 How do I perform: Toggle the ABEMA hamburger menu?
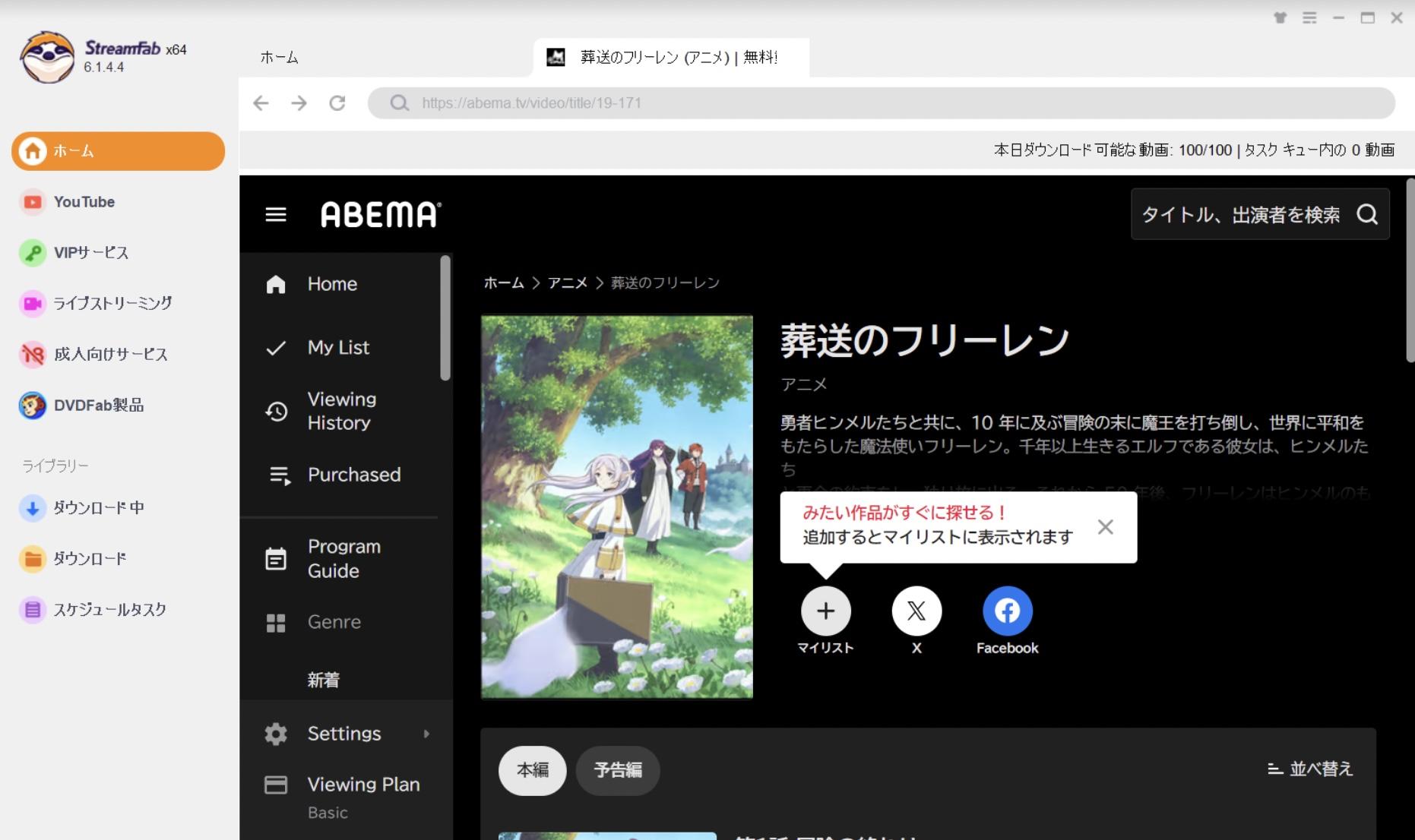tap(276, 215)
